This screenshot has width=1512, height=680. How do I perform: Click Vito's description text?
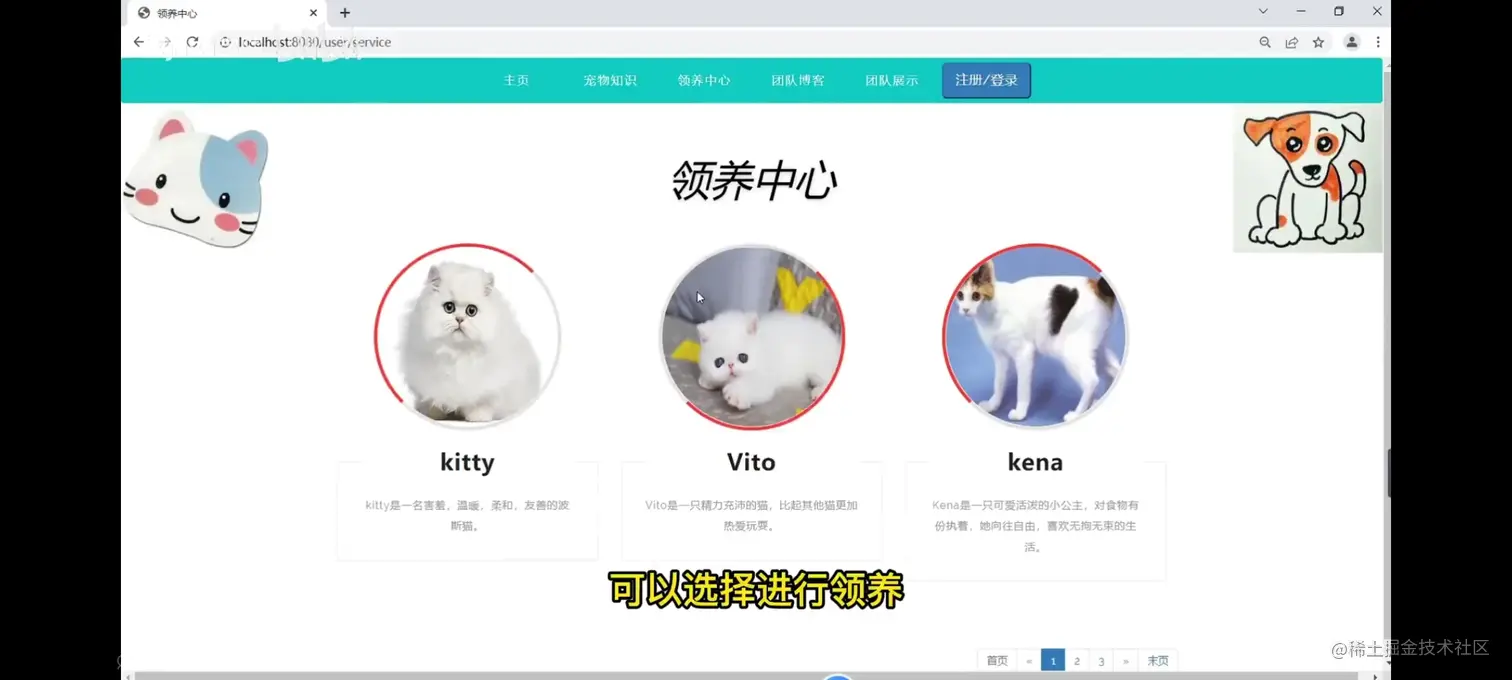[752, 515]
